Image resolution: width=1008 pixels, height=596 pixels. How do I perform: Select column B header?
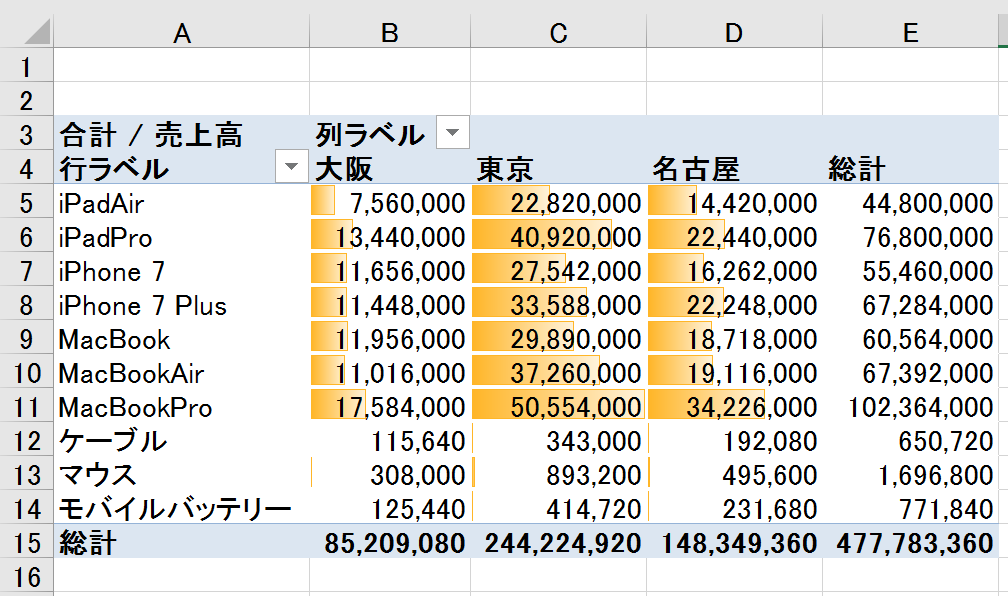390,32
